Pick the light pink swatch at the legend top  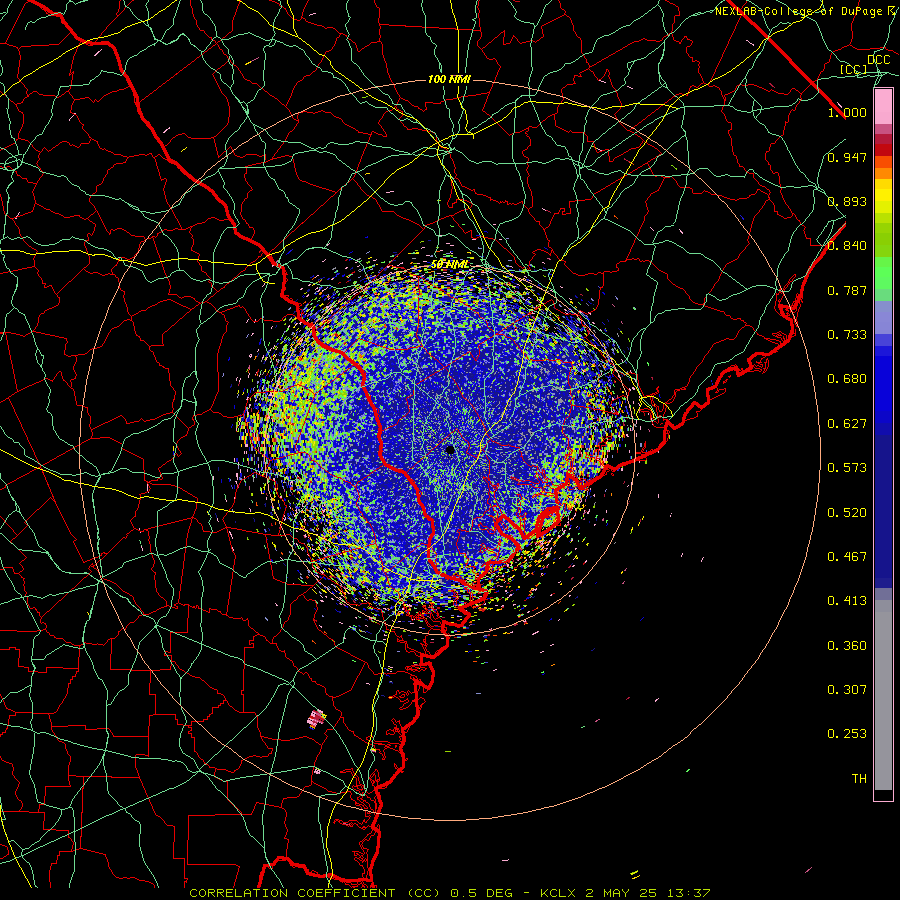point(883,106)
